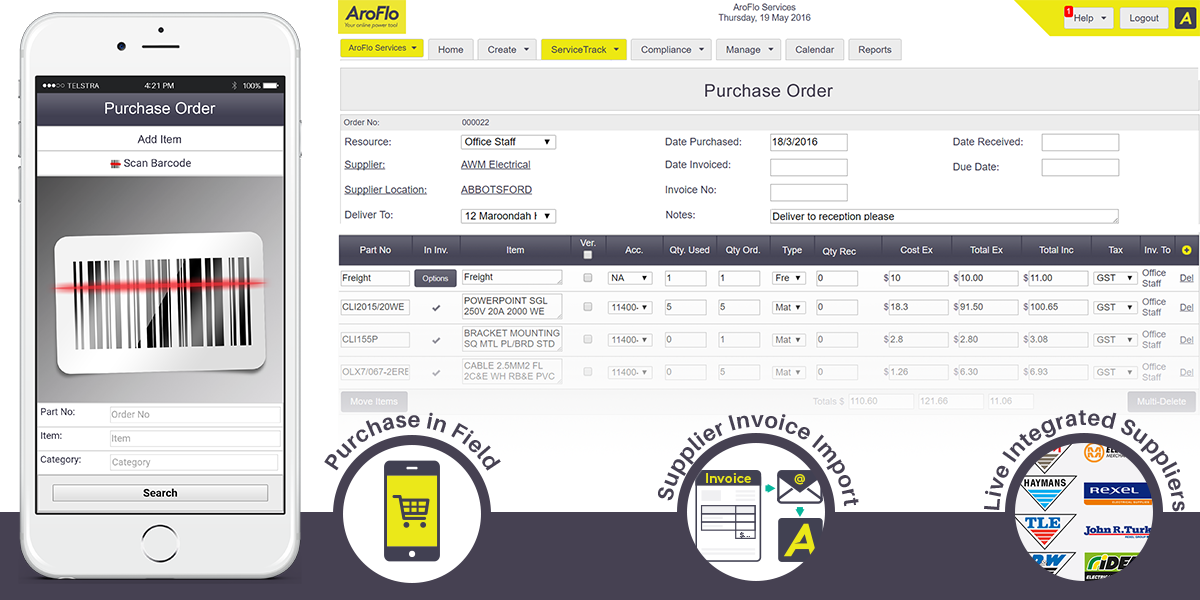Click the black A badge icon
1200x600 pixels.
(x=1185, y=17)
